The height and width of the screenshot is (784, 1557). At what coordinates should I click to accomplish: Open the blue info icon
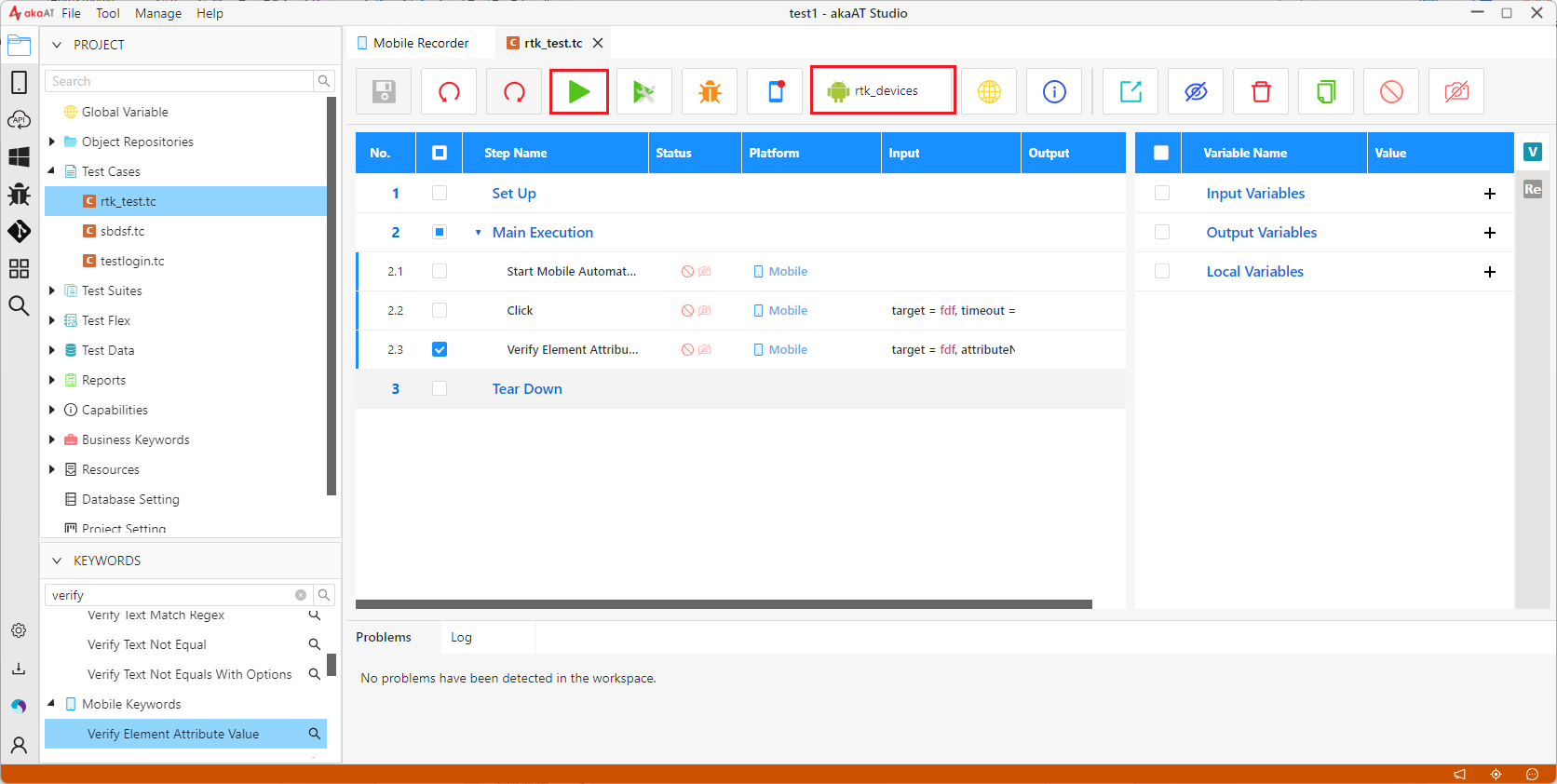[x=1054, y=91]
